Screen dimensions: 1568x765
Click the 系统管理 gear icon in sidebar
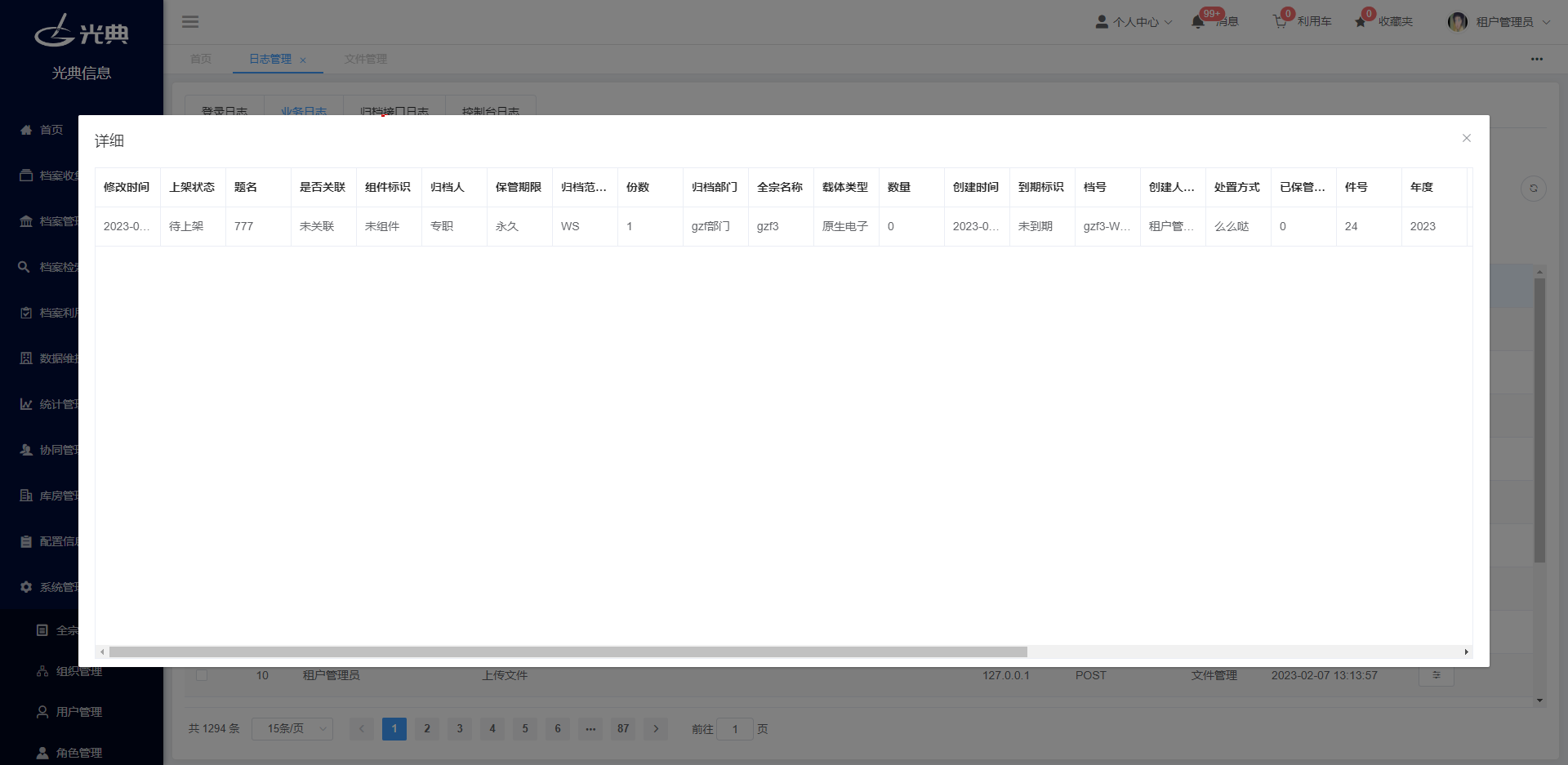tap(26, 587)
